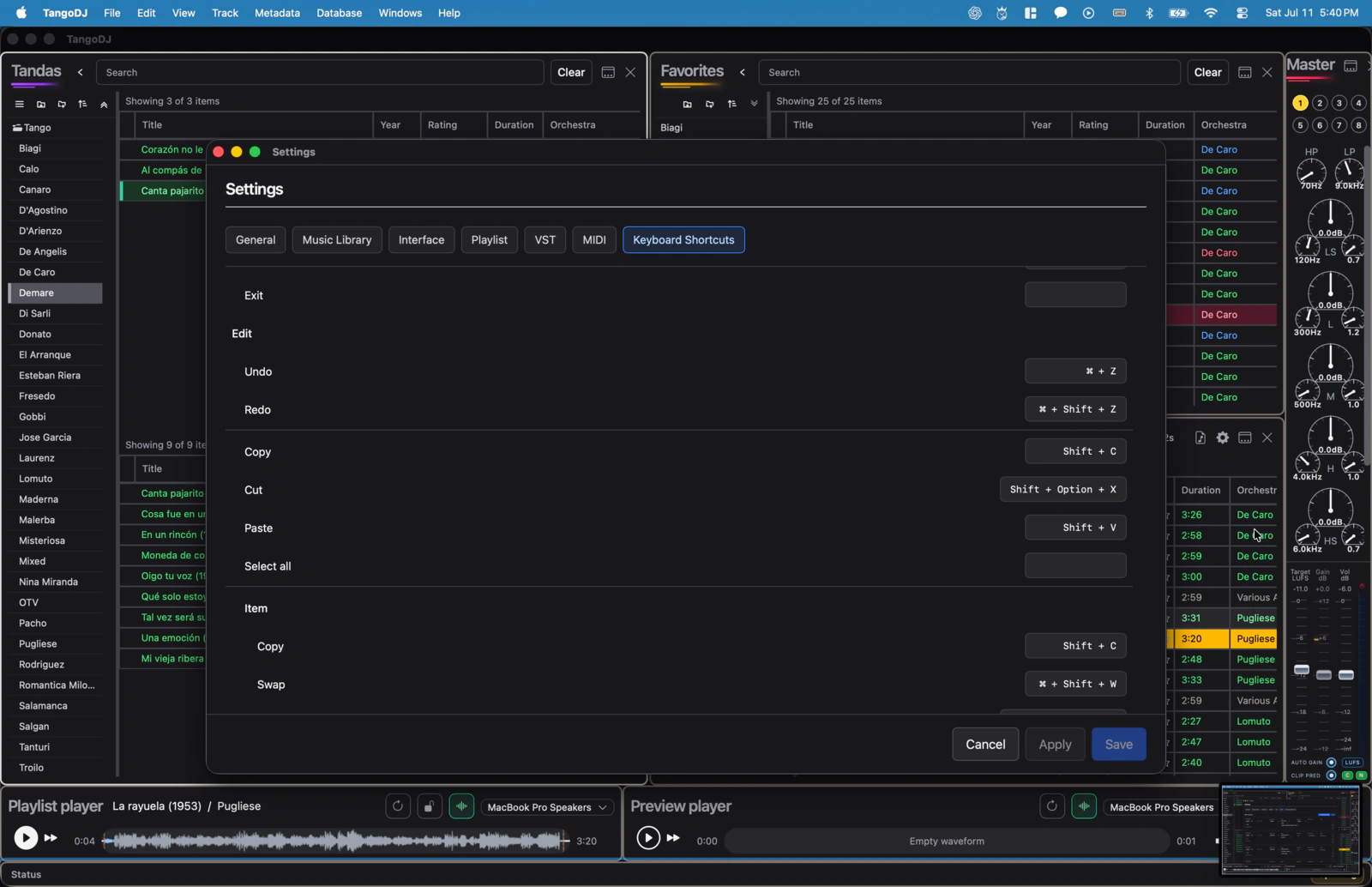Open Preview player MacBook Pro Speakers output

(x=1161, y=807)
